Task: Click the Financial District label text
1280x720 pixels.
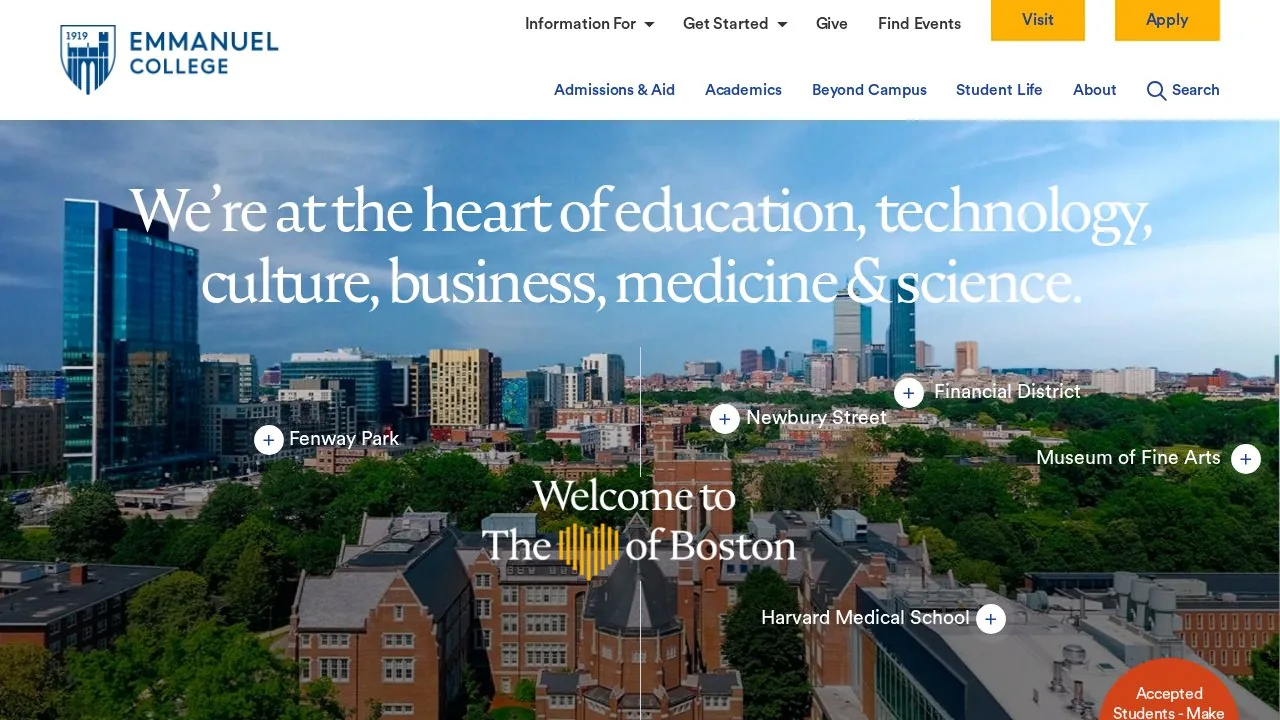Action: point(1007,392)
